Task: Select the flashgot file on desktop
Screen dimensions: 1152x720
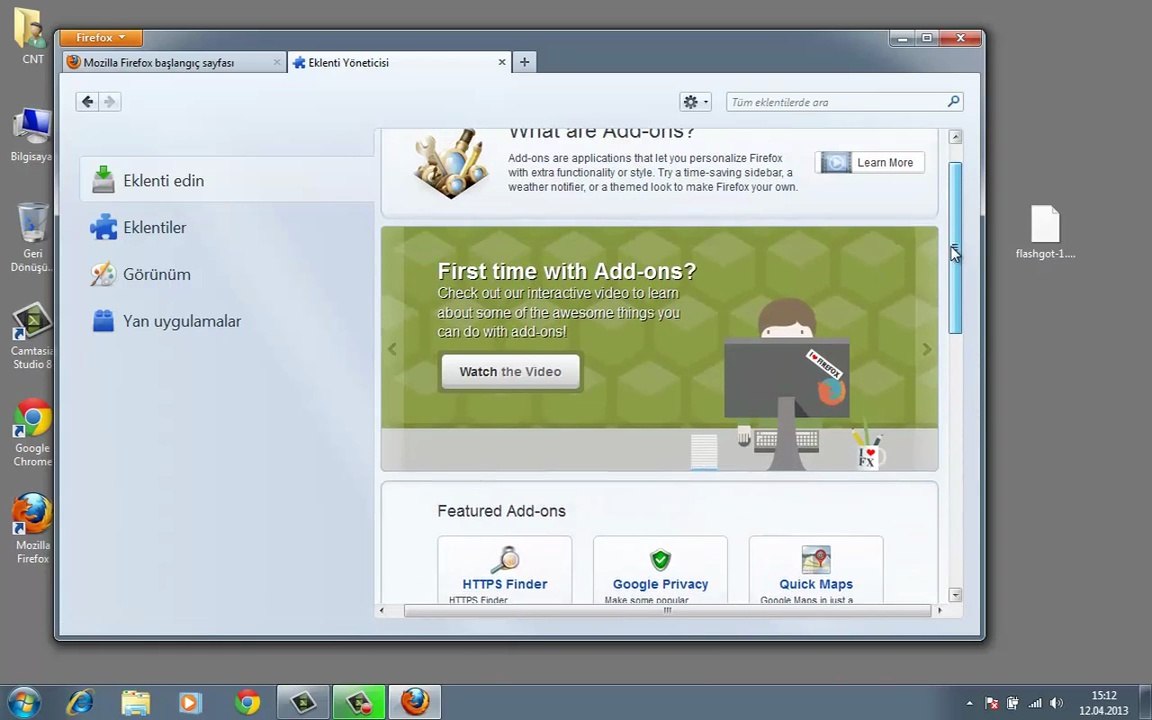Action: tap(1045, 232)
